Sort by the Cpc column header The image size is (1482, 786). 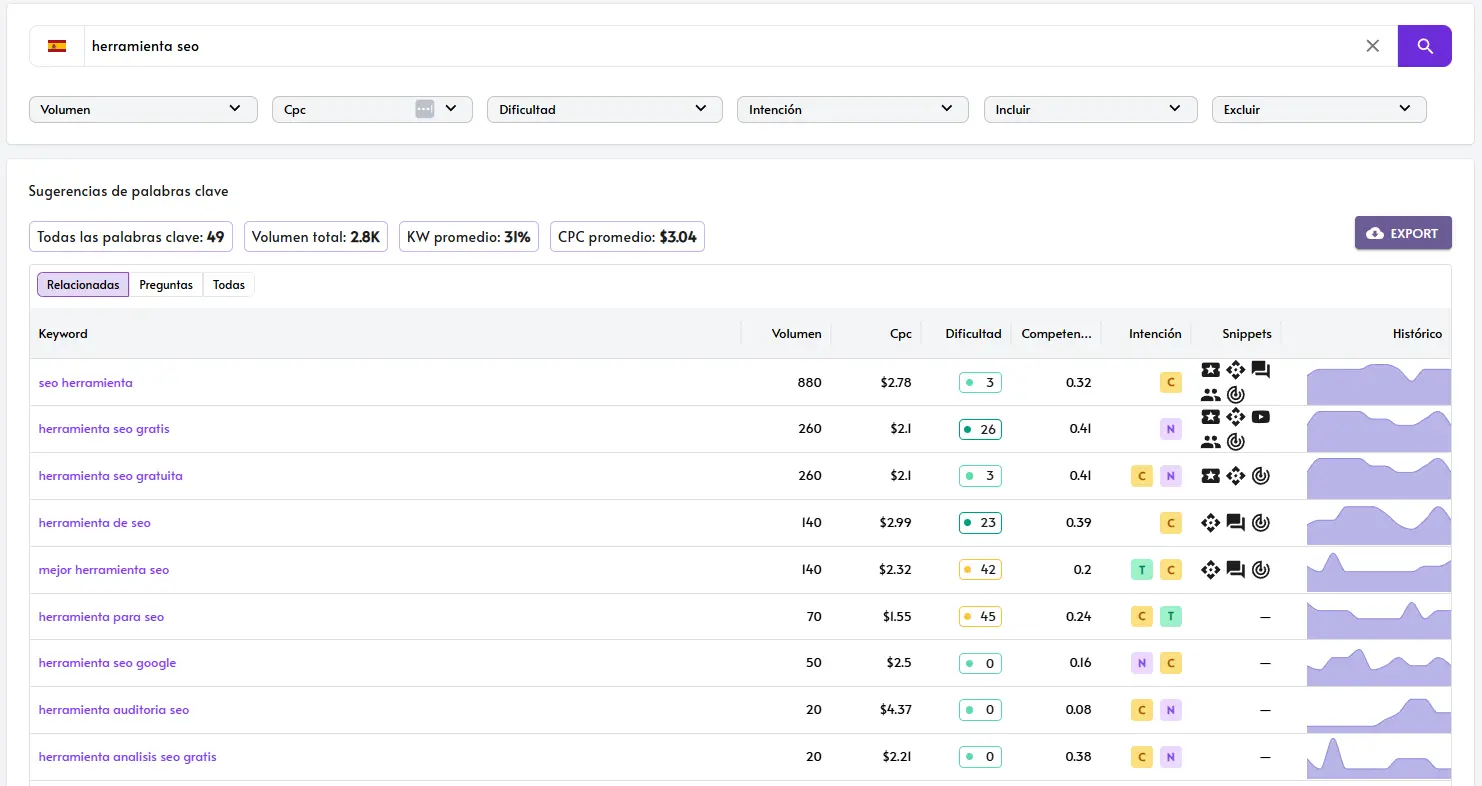pos(901,334)
